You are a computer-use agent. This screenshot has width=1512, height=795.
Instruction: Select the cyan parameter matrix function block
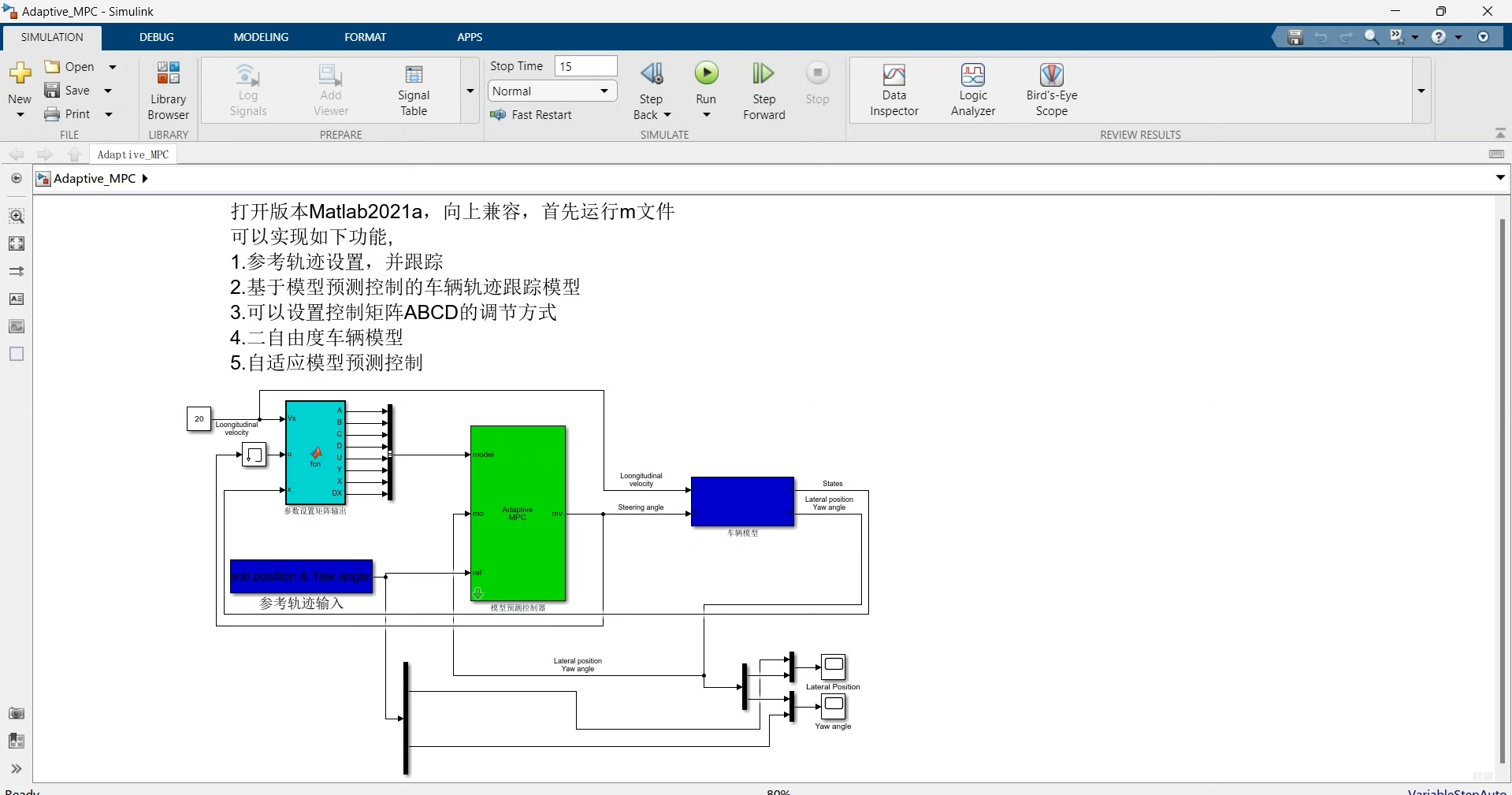click(315, 453)
